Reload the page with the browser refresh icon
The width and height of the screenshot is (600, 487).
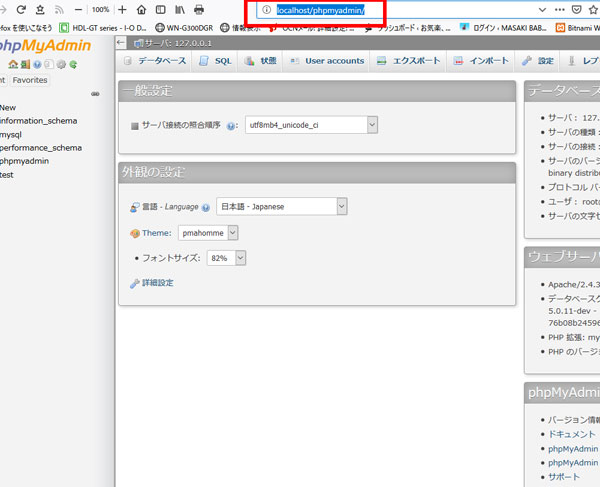tap(21, 10)
